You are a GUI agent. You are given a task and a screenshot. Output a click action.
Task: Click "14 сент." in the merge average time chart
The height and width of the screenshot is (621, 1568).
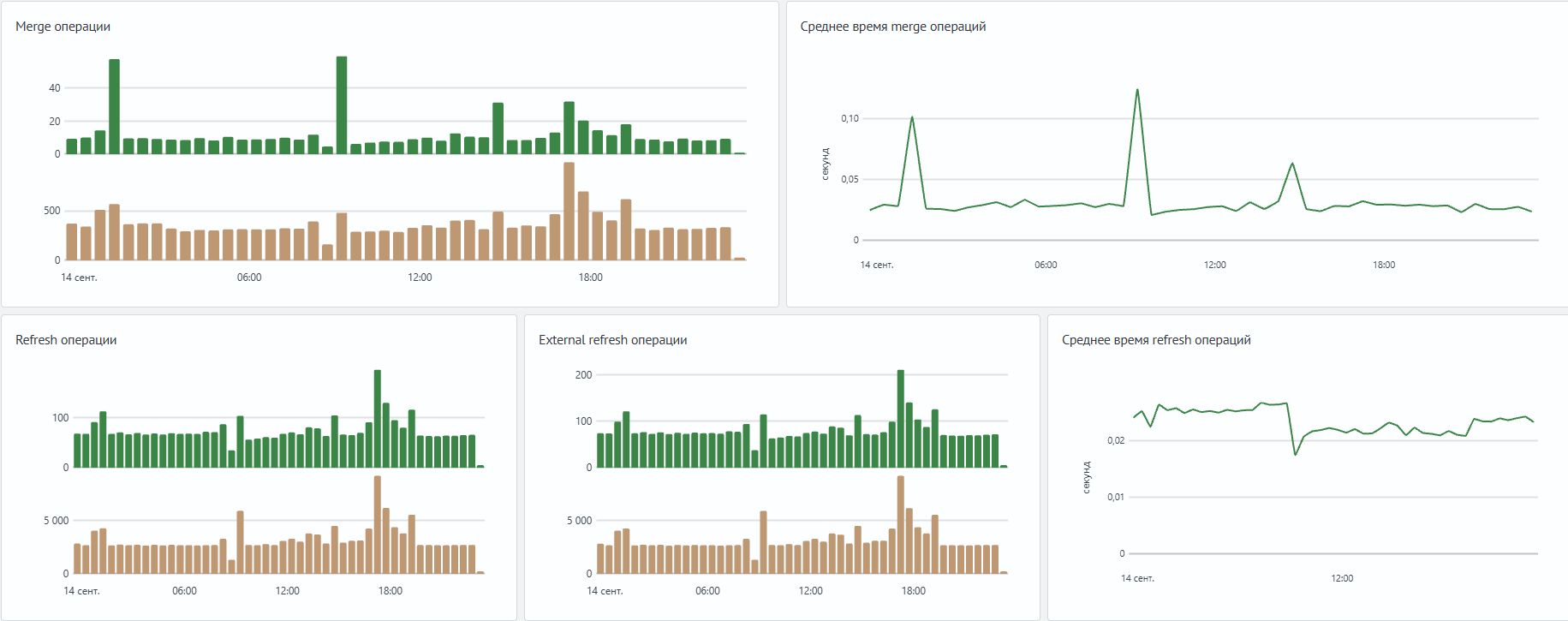click(877, 265)
